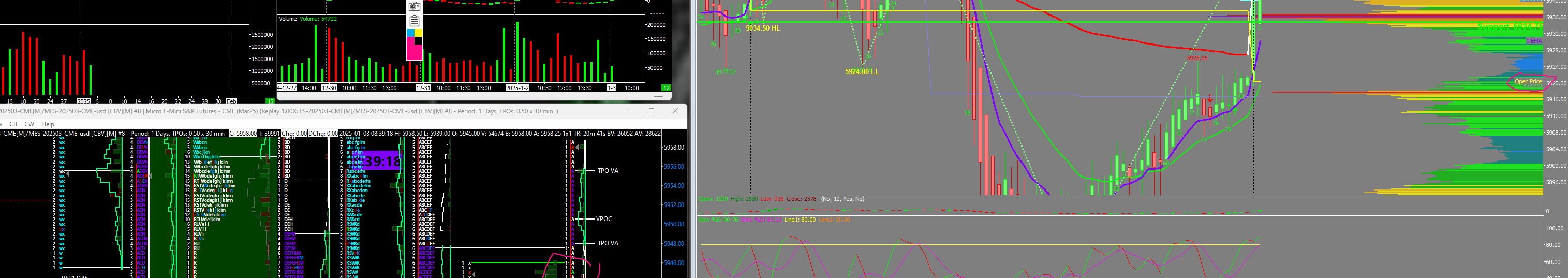Image resolution: width=1568 pixels, height=278 pixels.
Task: Click the circled 'Open Price' label
Action: [x=1528, y=81]
